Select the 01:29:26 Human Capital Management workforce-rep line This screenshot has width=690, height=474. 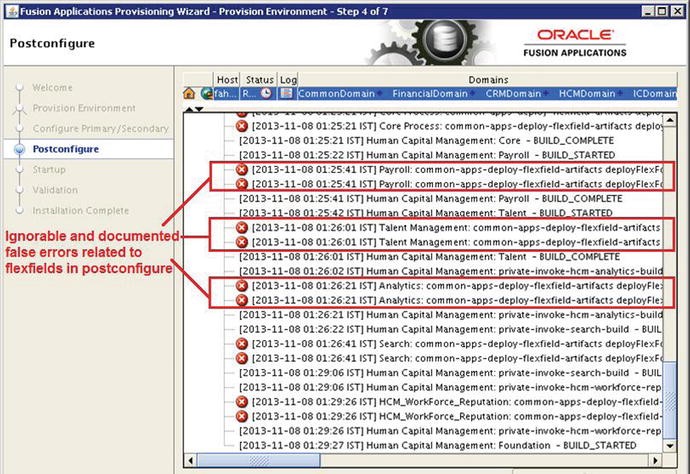(451, 431)
